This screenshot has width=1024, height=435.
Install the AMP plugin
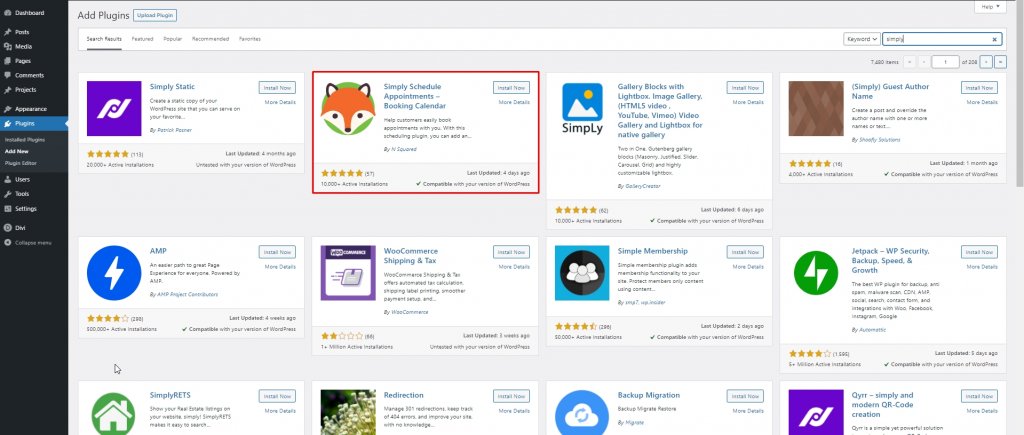coord(277,252)
